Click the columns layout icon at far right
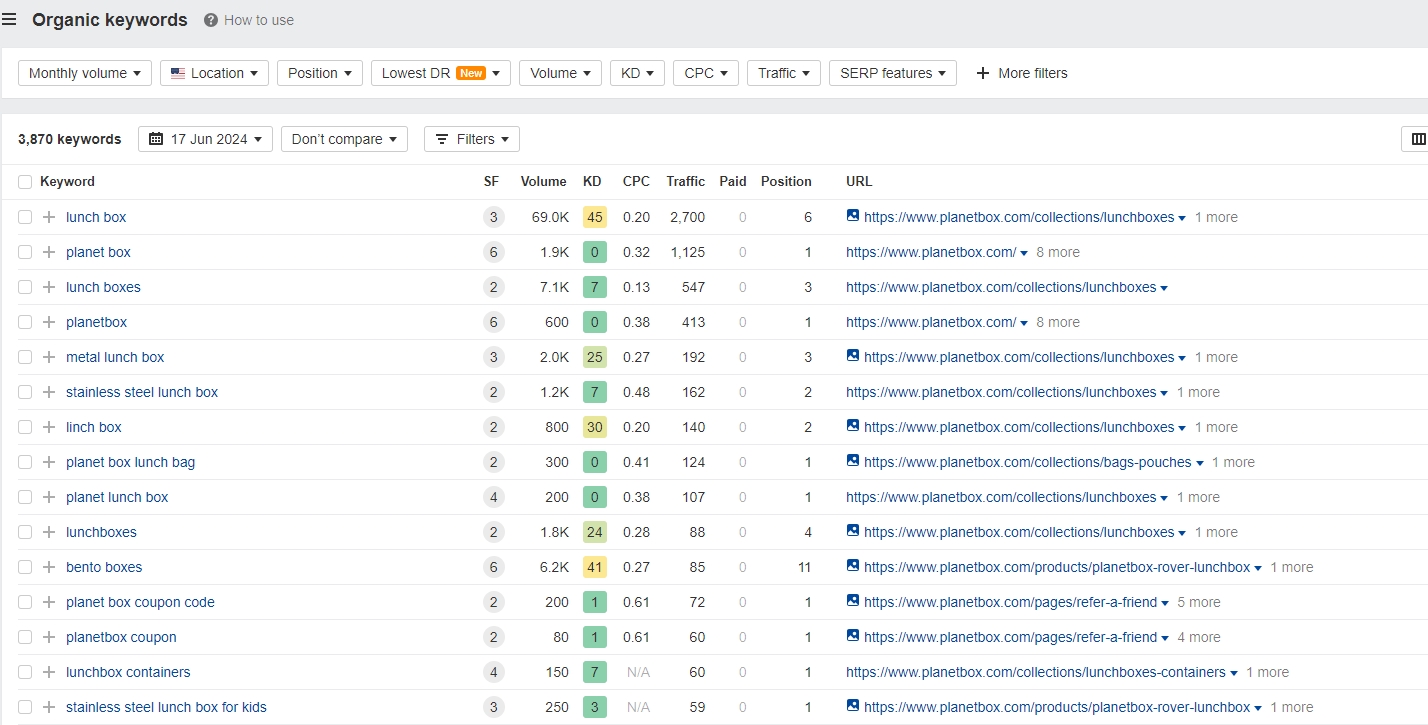This screenshot has height=725, width=1428. (x=1418, y=139)
